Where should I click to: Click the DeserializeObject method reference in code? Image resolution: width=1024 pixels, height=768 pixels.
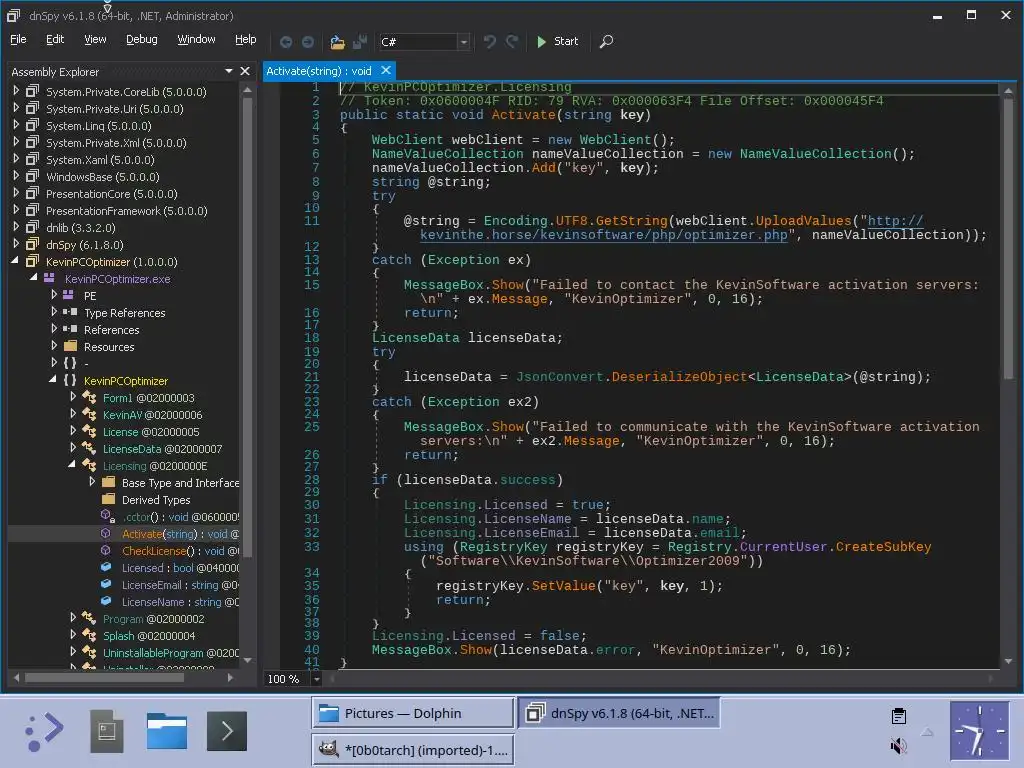(679, 377)
